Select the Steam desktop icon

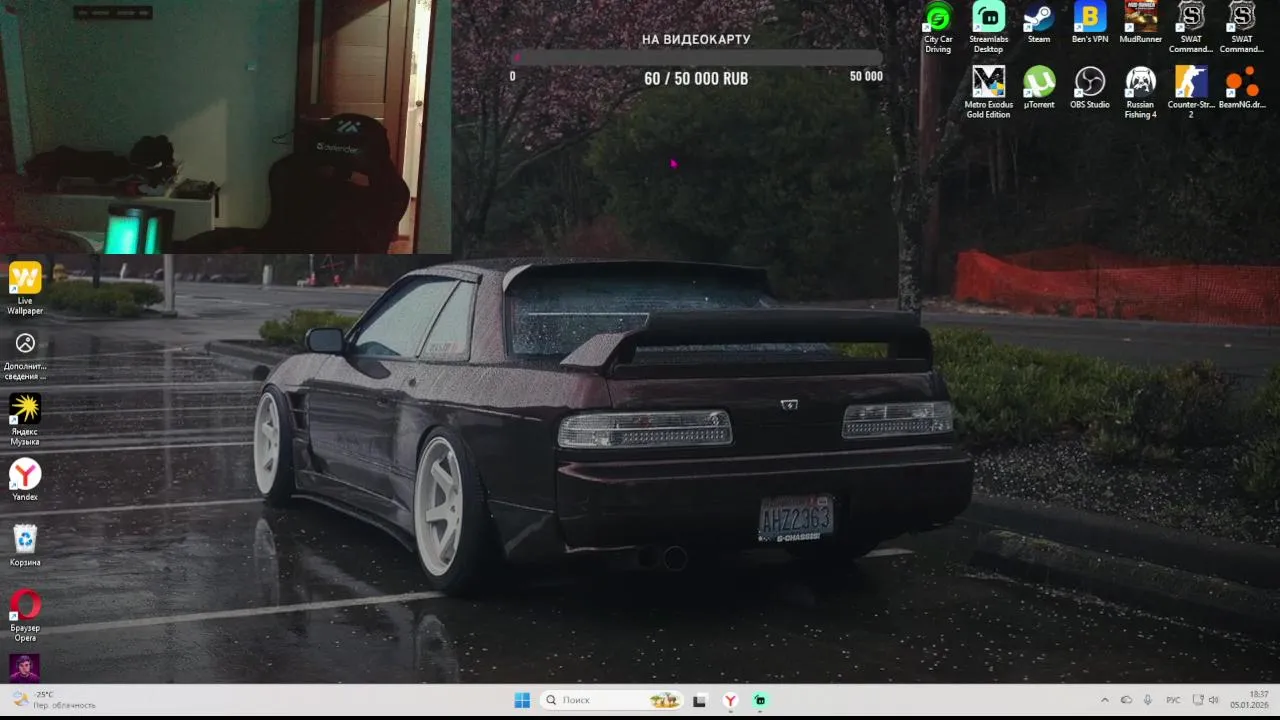tap(1039, 24)
